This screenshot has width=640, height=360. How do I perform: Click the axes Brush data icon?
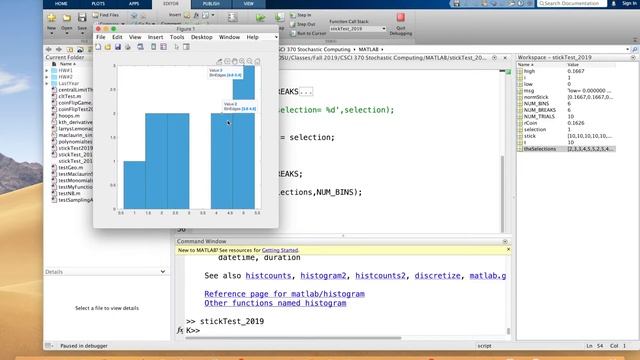coord(220,61)
